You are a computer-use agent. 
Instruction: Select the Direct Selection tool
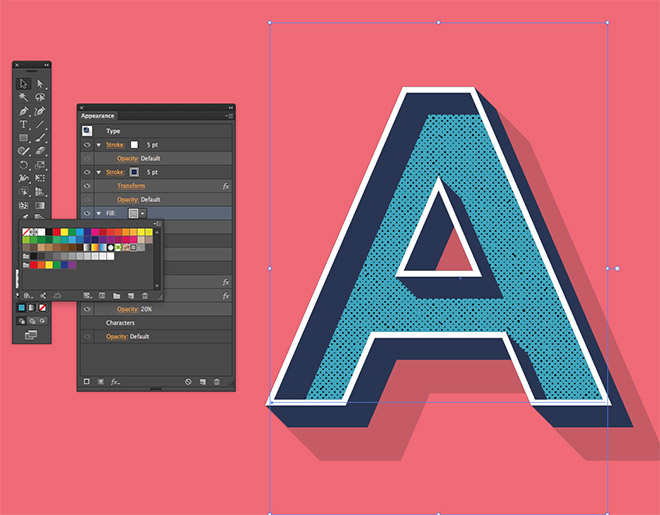click(40, 84)
